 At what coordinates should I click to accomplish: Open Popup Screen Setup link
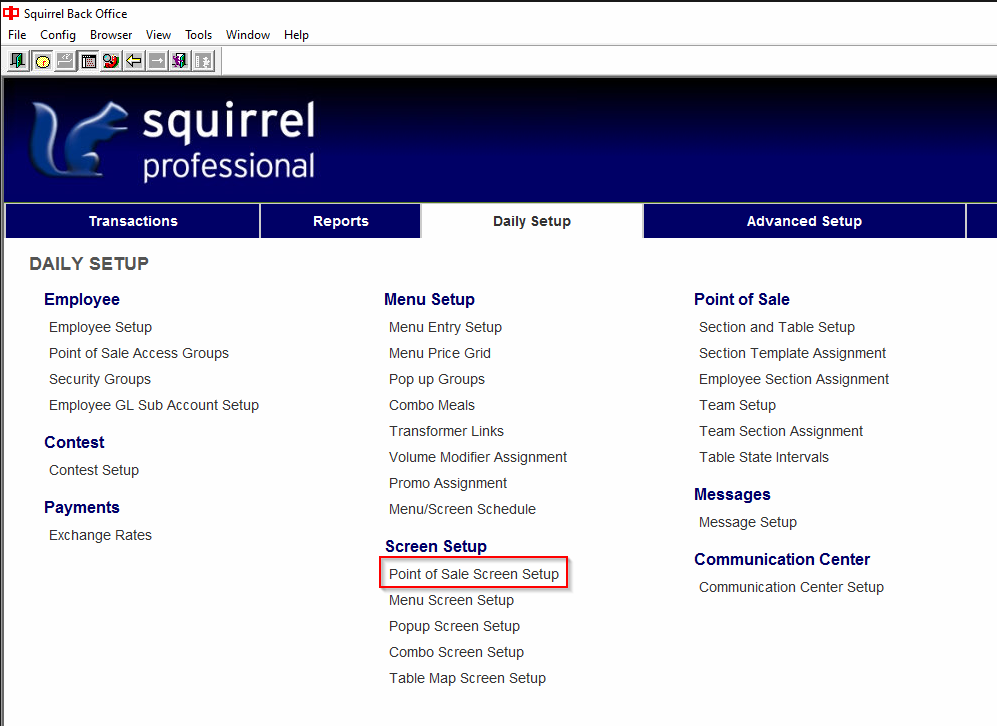pyautogui.click(x=455, y=627)
